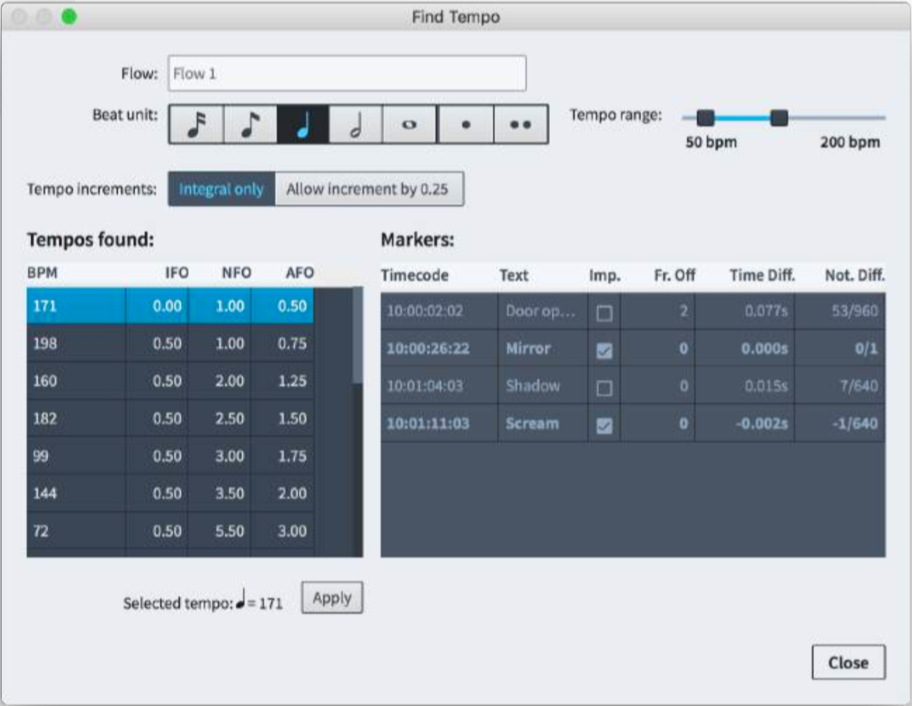Click the Flow 1 name field
The image size is (912, 706).
coord(347,73)
